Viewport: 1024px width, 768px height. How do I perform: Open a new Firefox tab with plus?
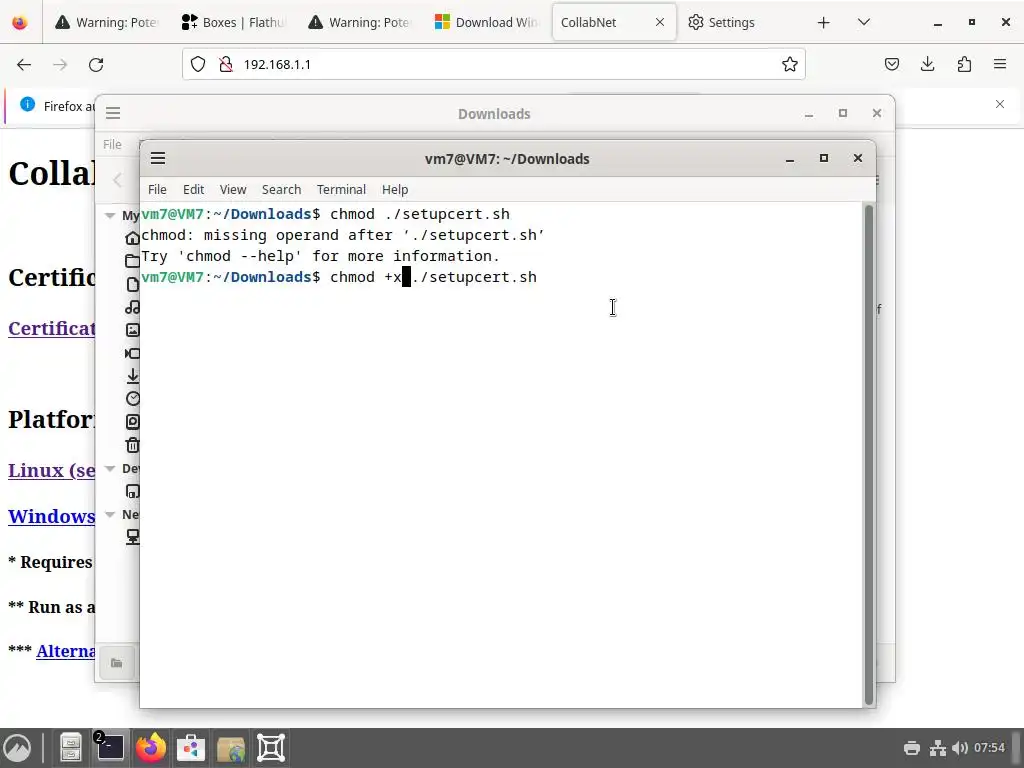tap(824, 23)
